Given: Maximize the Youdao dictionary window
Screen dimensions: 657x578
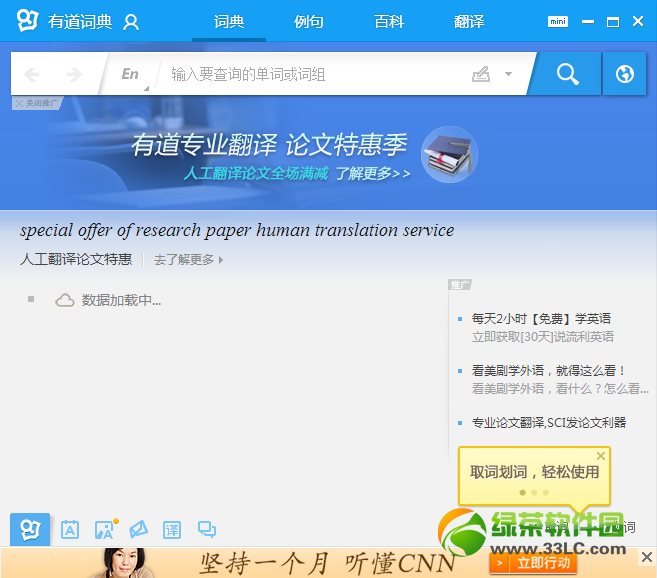Looking at the screenshot, I should click(613, 22).
